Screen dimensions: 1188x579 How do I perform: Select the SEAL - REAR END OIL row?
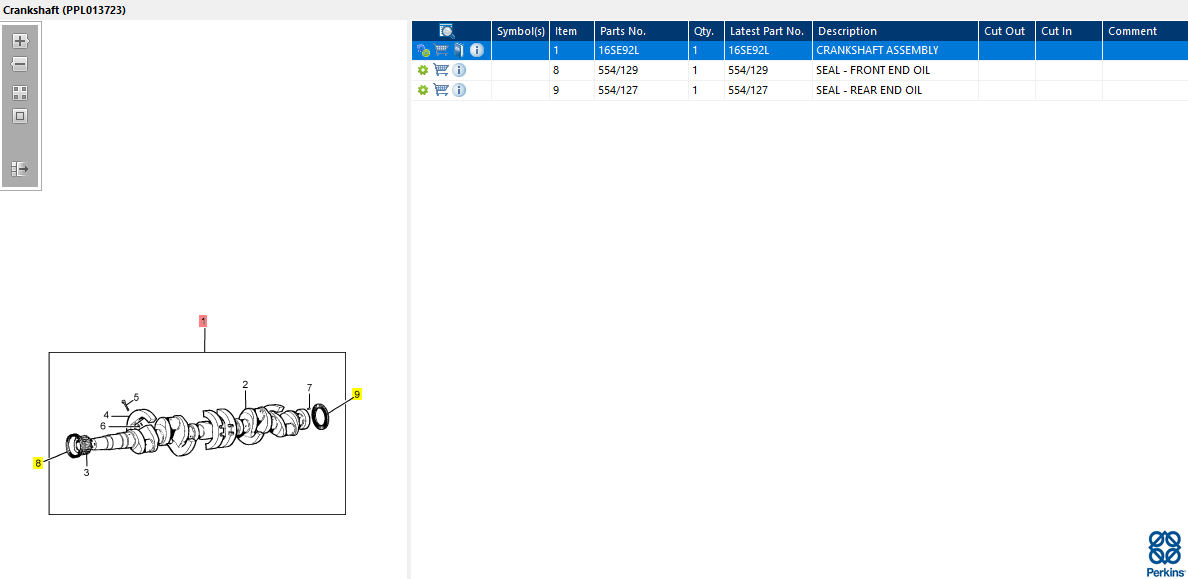799,90
